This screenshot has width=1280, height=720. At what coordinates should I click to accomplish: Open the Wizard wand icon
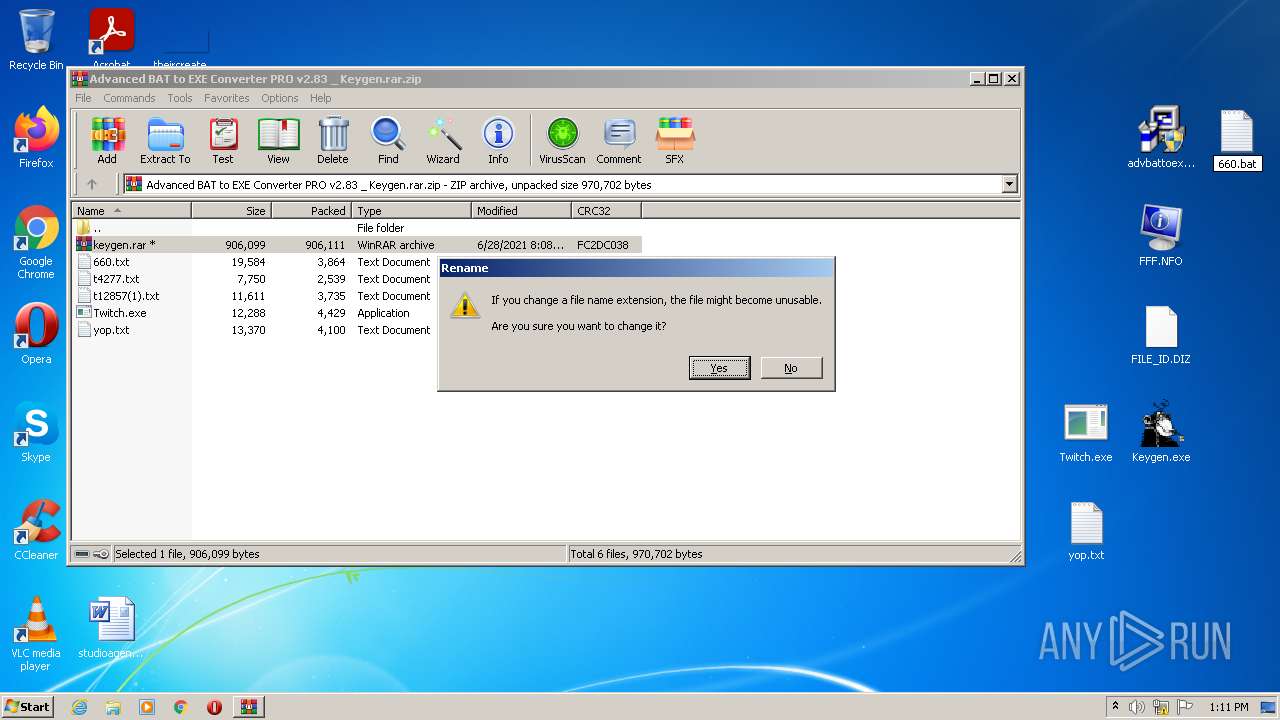443,140
